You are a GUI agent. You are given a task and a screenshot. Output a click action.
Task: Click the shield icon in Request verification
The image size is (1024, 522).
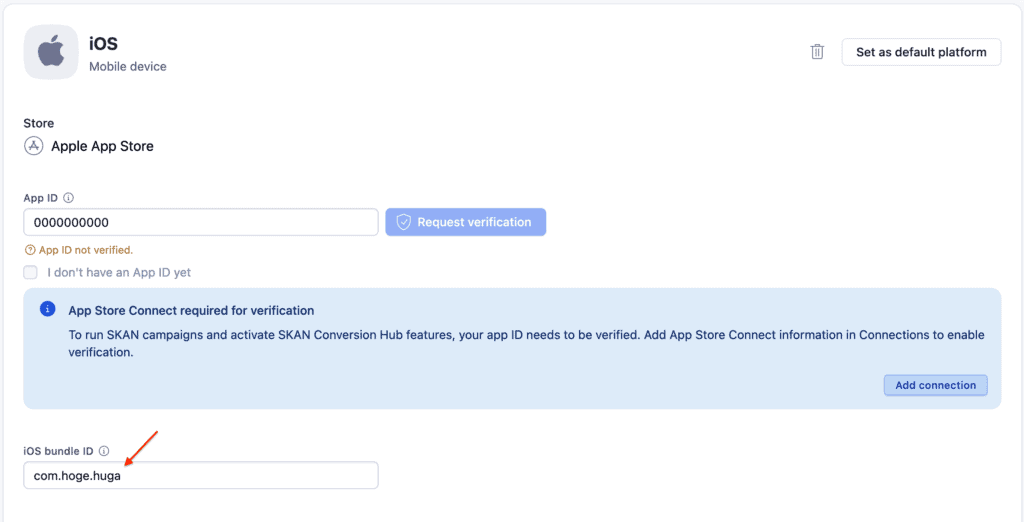[x=404, y=222]
